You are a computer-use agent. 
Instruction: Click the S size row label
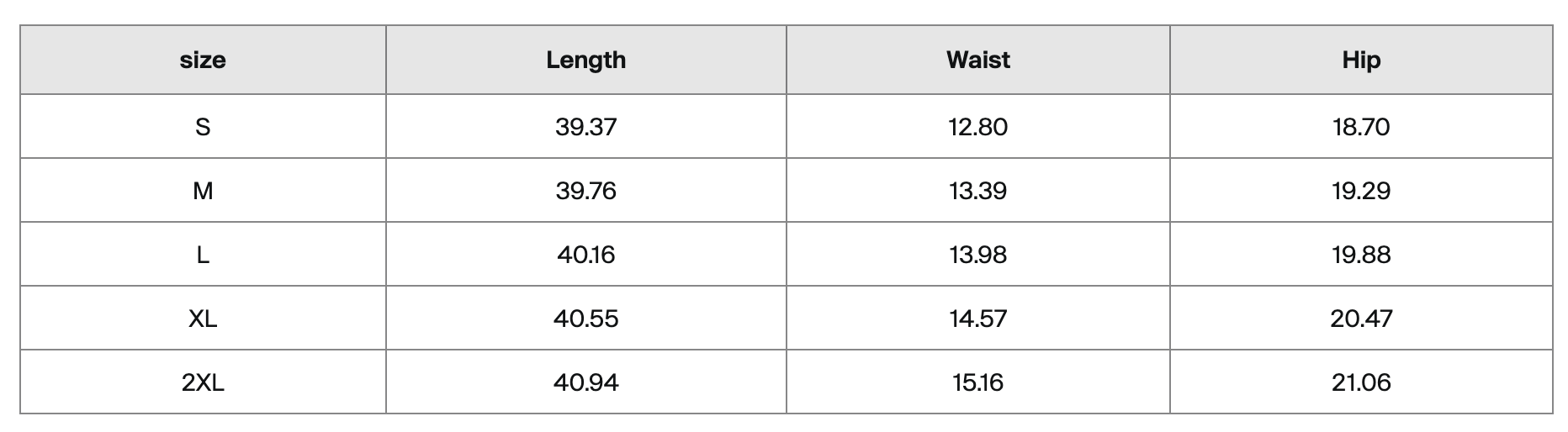[x=203, y=126]
